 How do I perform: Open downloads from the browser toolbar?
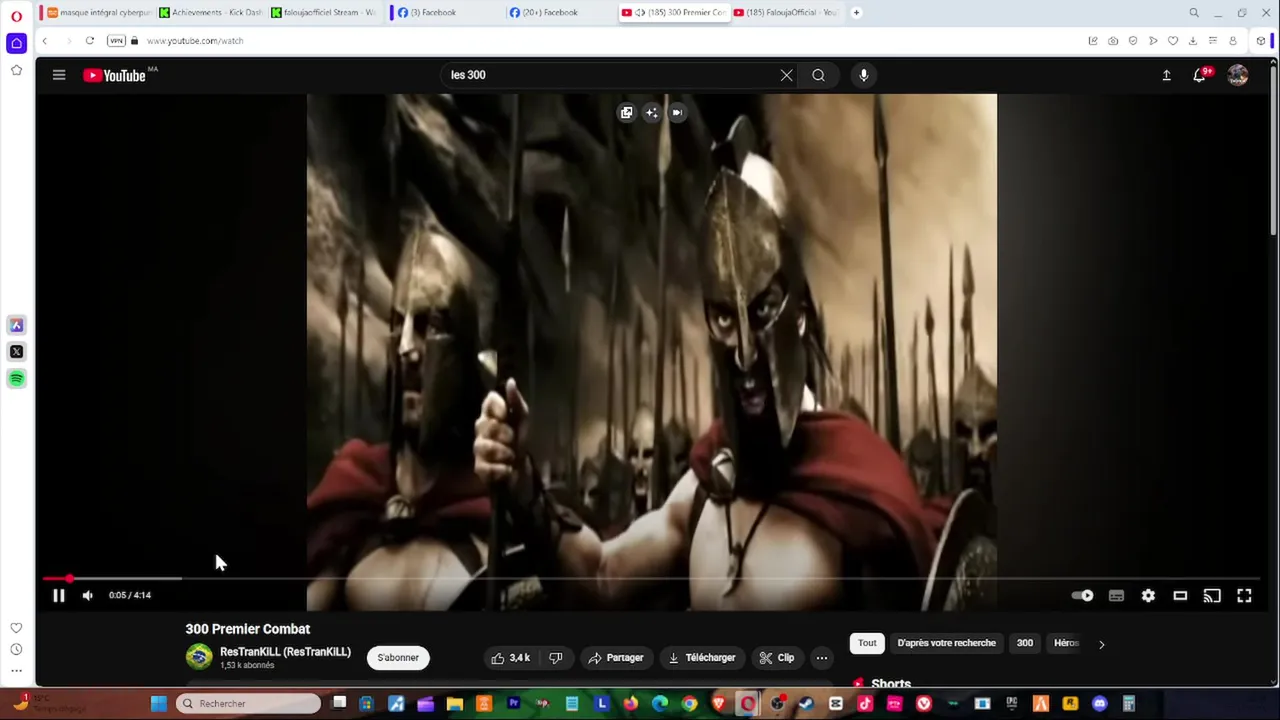1192,41
